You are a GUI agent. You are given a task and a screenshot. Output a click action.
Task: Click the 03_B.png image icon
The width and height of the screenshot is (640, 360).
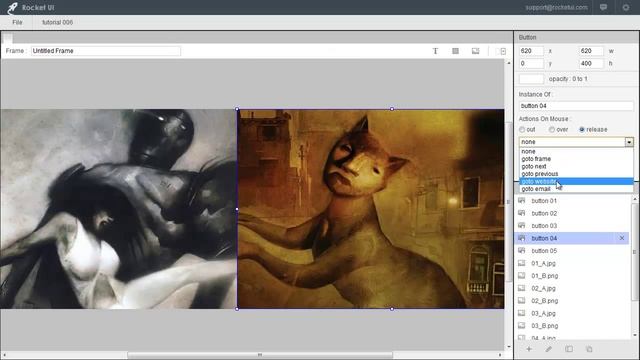tap(522, 325)
